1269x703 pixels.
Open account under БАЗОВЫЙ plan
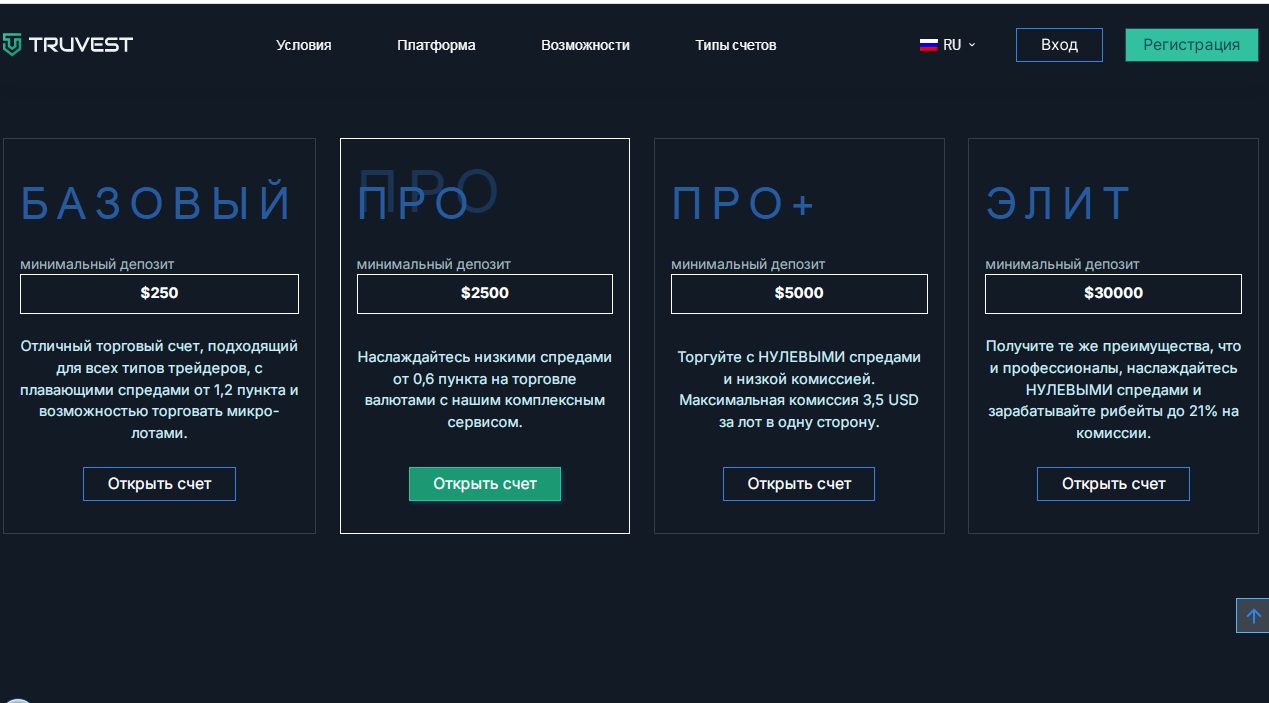pyautogui.click(x=160, y=484)
